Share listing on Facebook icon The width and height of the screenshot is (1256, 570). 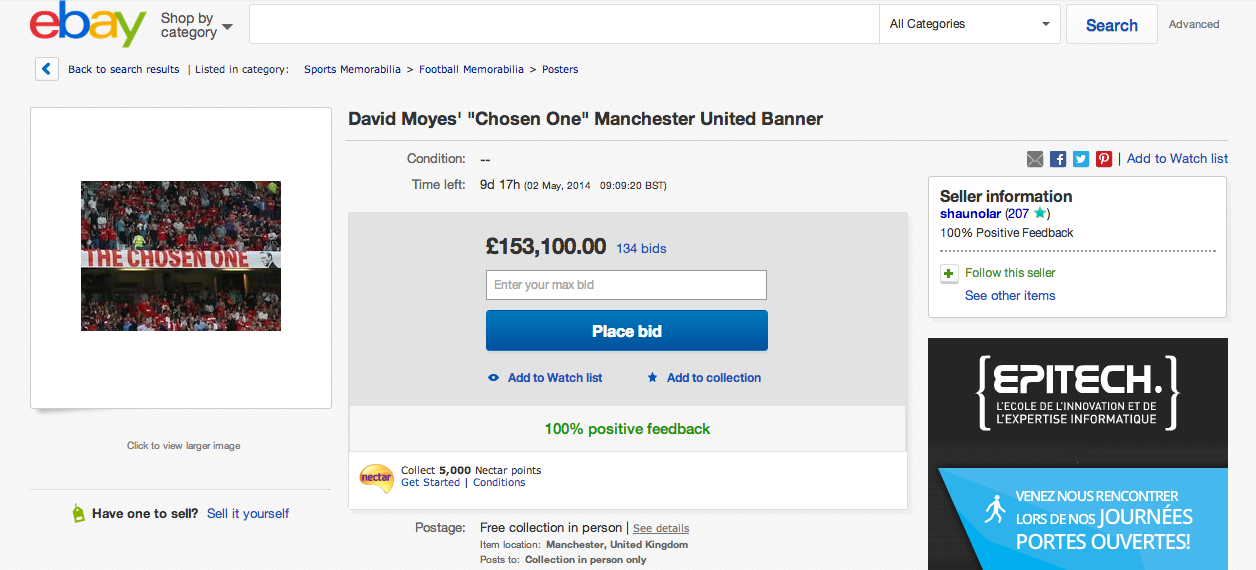tap(1058, 159)
